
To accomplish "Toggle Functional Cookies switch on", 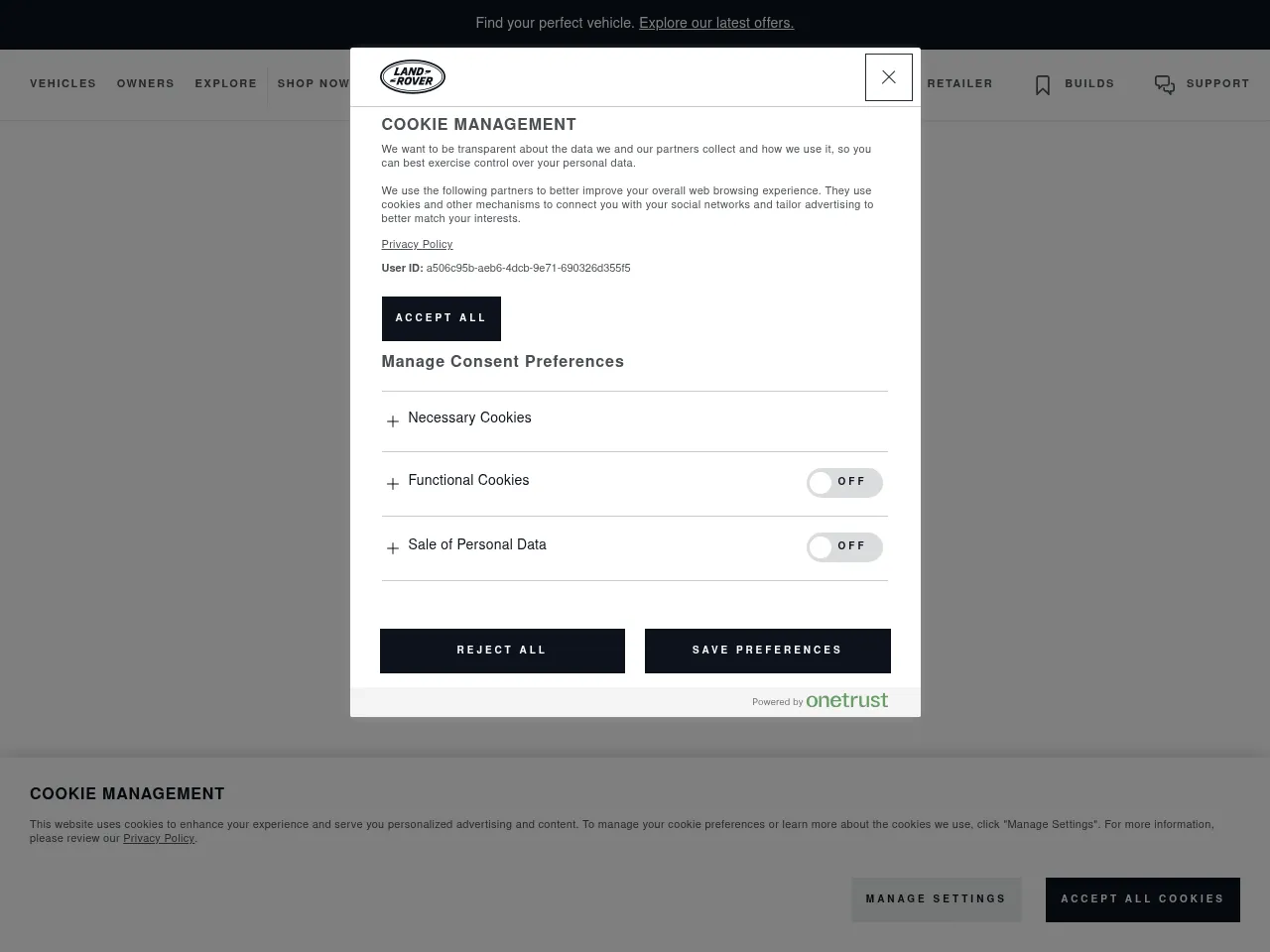I will click(x=843, y=483).
